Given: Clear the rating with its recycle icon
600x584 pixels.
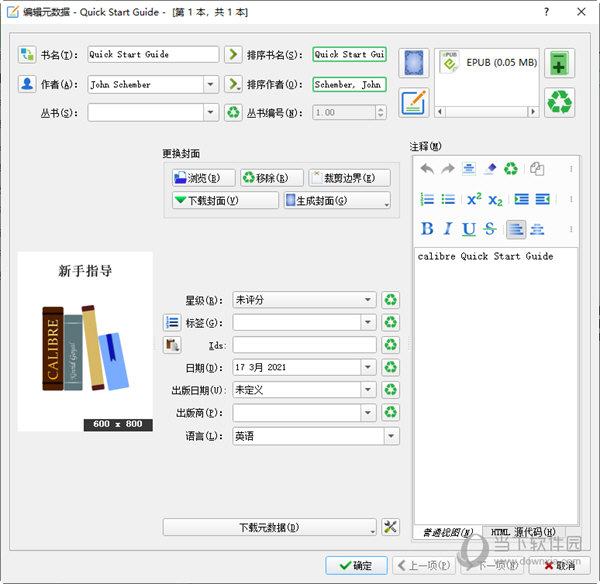Looking at the screenshot, I should click(x=391, y=299).
